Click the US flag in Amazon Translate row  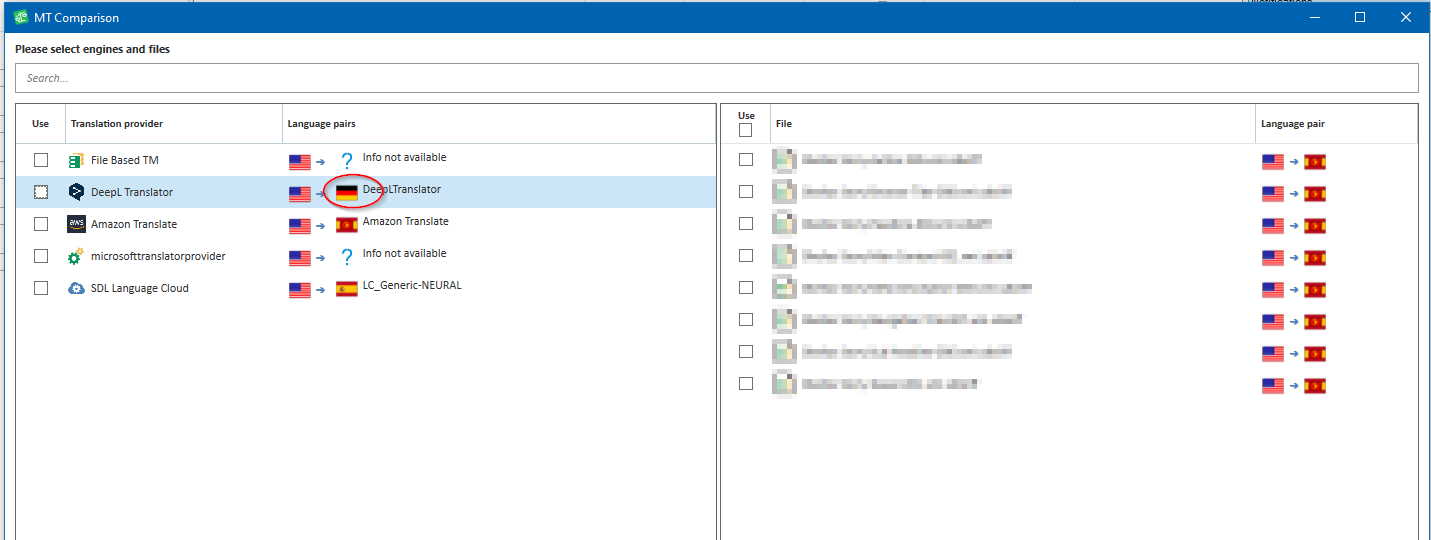click(300, 226)
